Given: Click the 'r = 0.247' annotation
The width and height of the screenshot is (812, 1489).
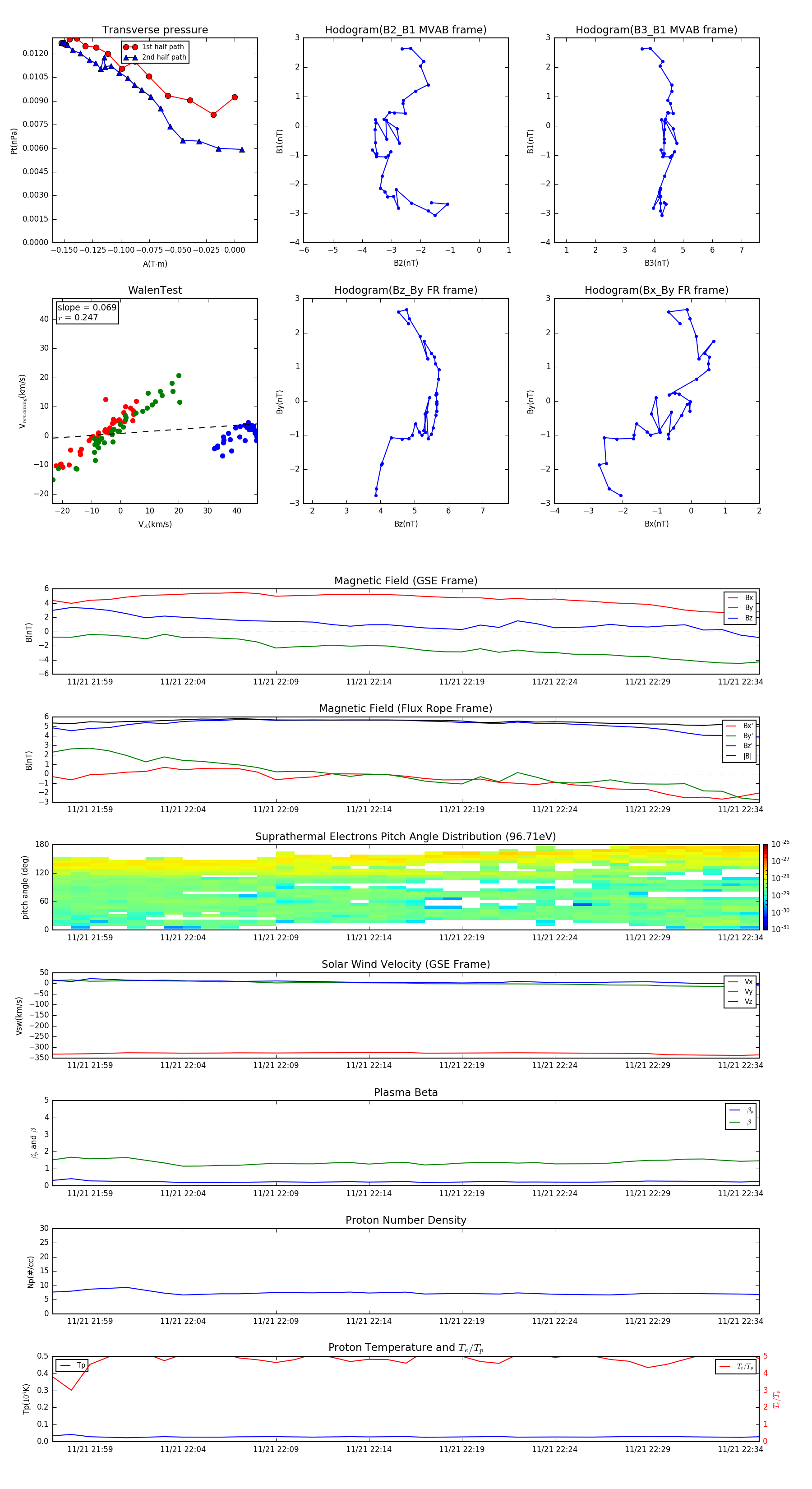Looking at the screenshot, I should coord(78,317).
